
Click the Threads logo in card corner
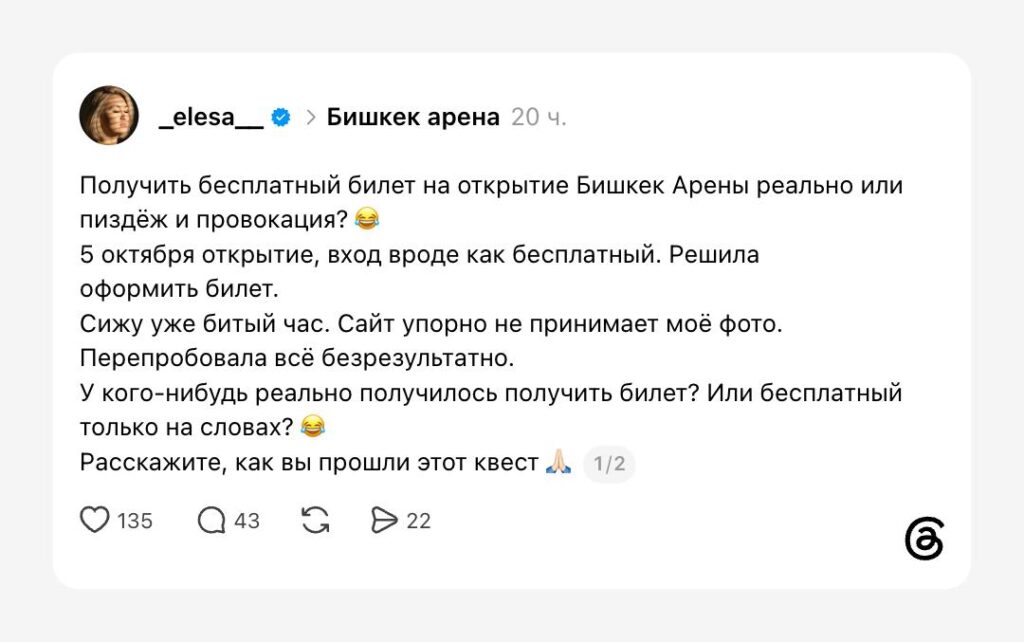[924, 539]
